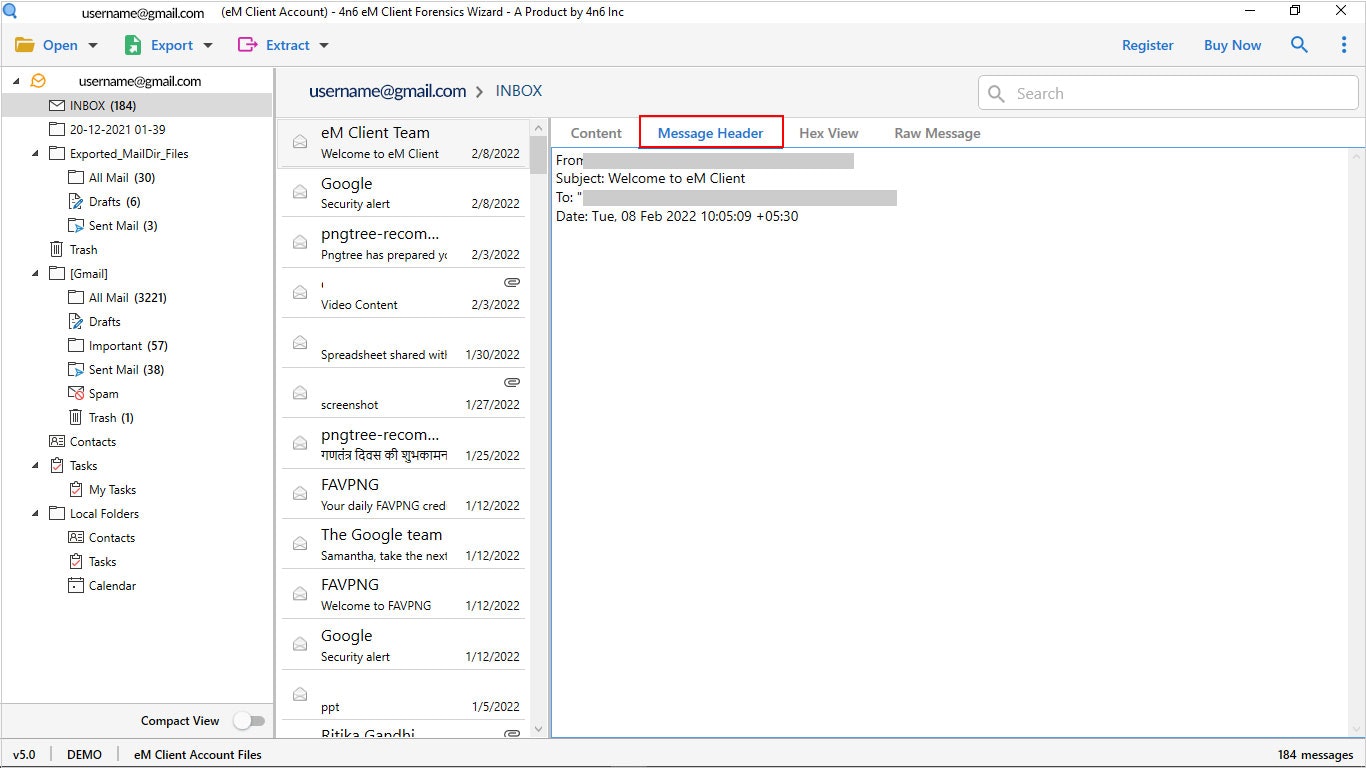1366x768 pixels.
Task: Open the Welcome to FAVPNG message
Action: coord(403,594)
